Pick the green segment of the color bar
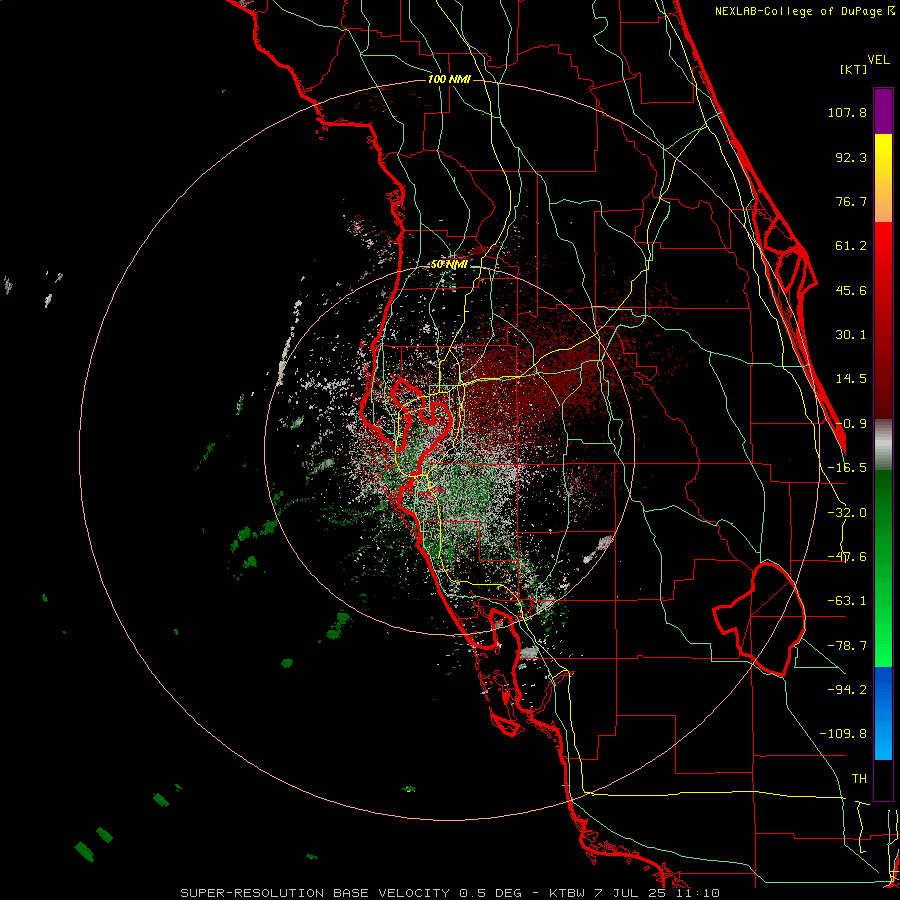Screen dimensions: 900x900 pos(883,568)
